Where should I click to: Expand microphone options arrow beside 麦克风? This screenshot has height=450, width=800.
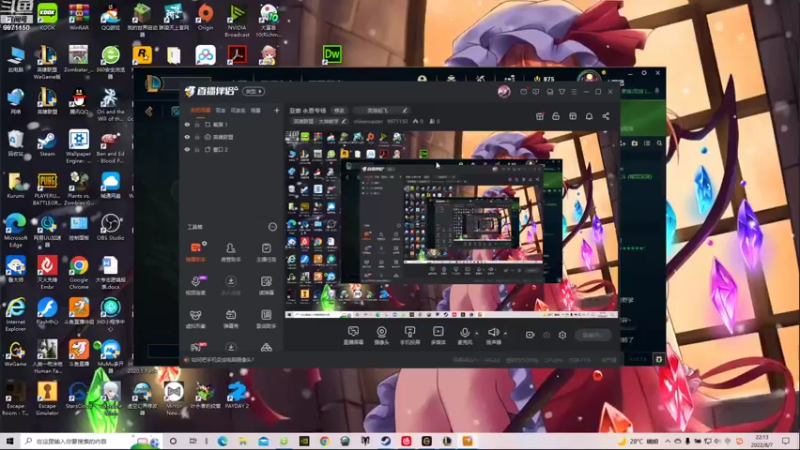(477, 333)
